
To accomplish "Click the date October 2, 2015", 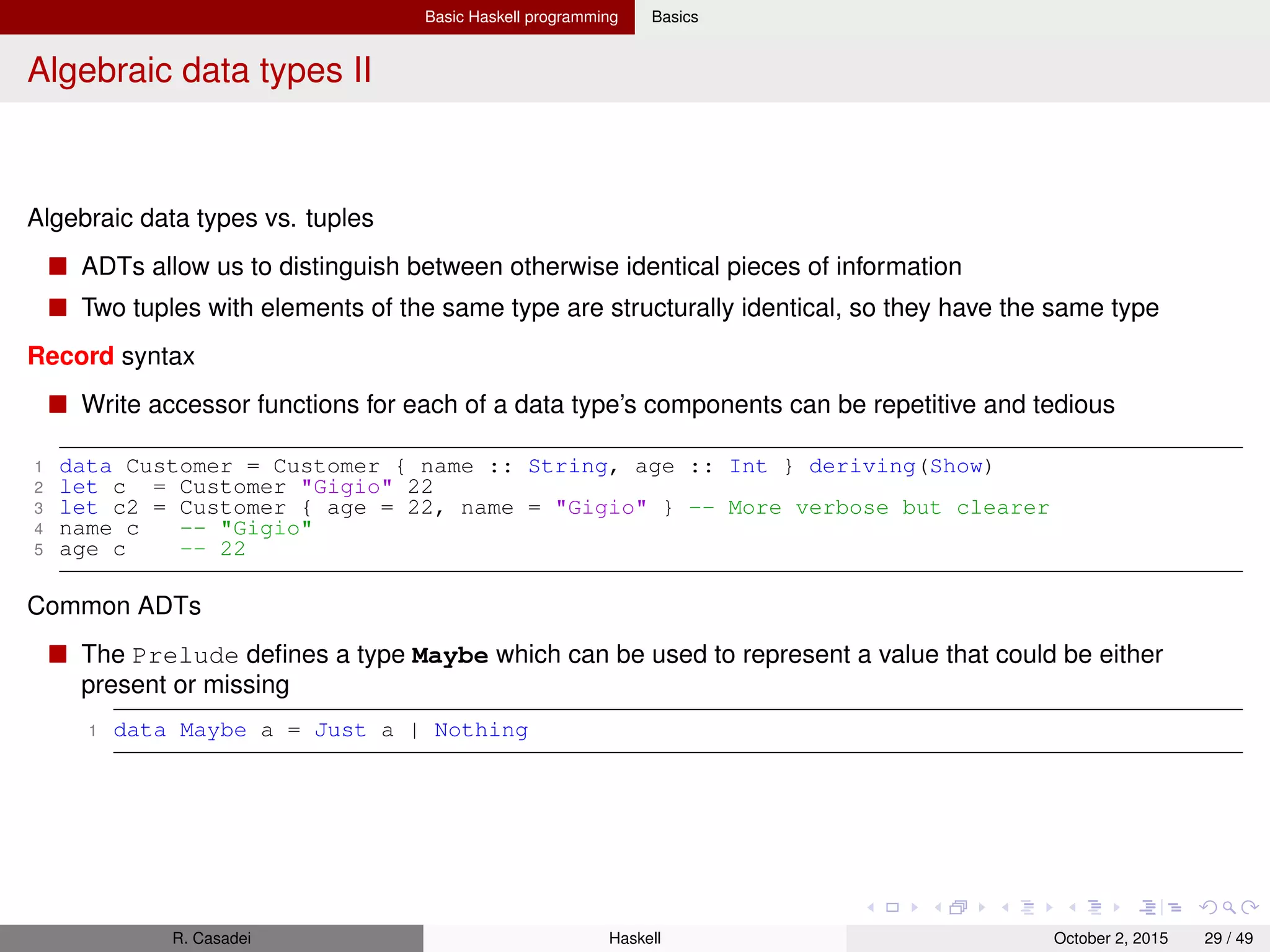I will 1111,938.
